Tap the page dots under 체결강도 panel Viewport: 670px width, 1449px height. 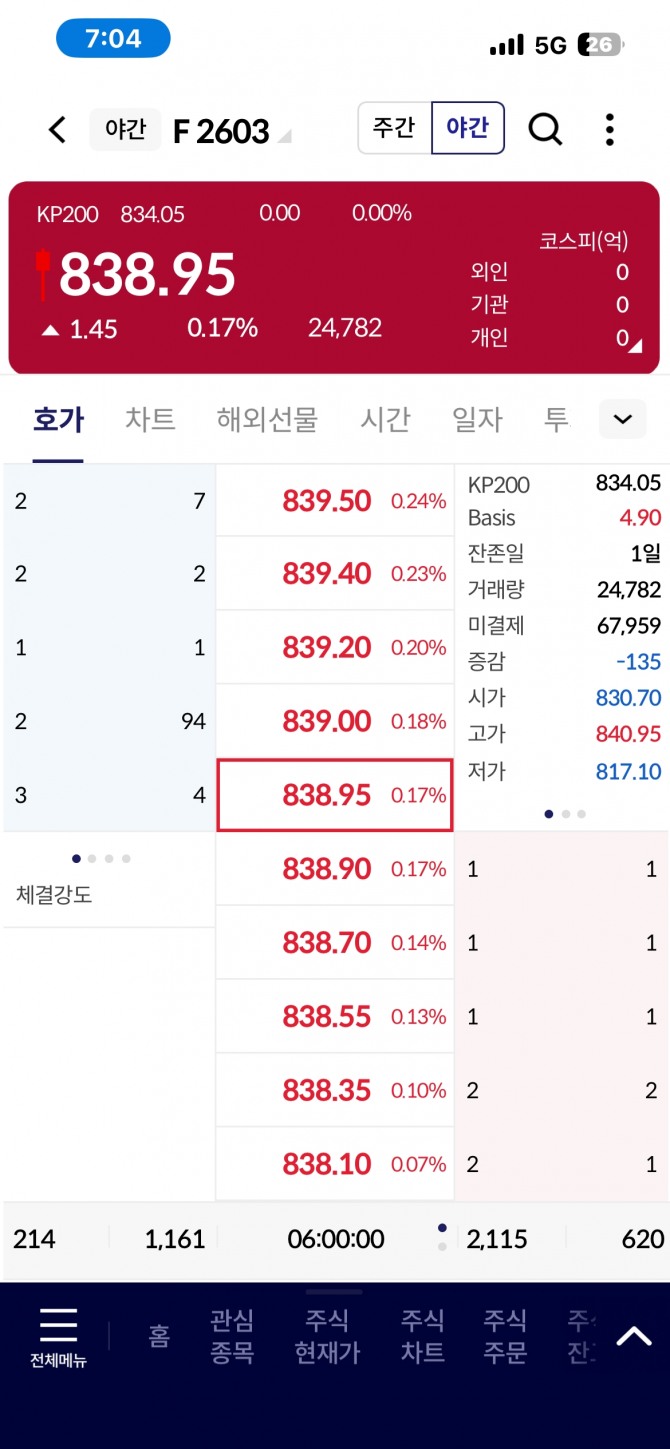101,858
